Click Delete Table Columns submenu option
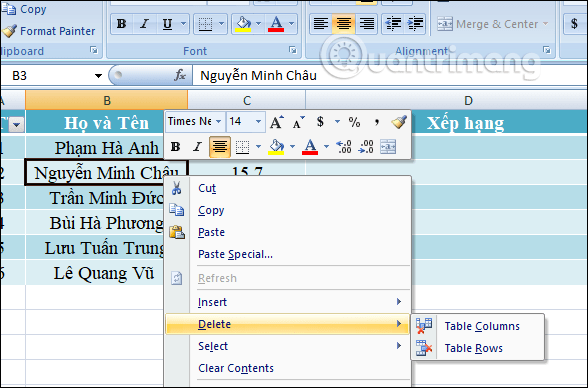 click(x=478, y=326)
